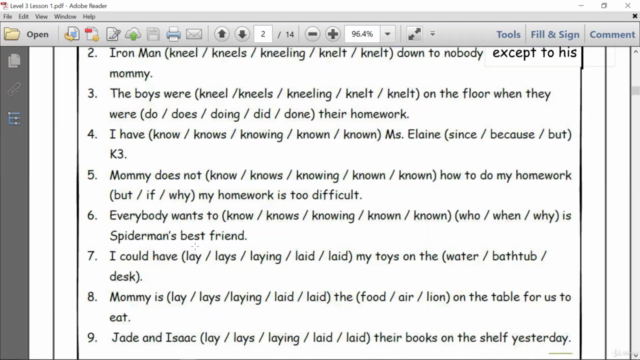Viewport: 640px width, 360px height.
Task: Click the text 'except to his'
Action: coord(534,53)
